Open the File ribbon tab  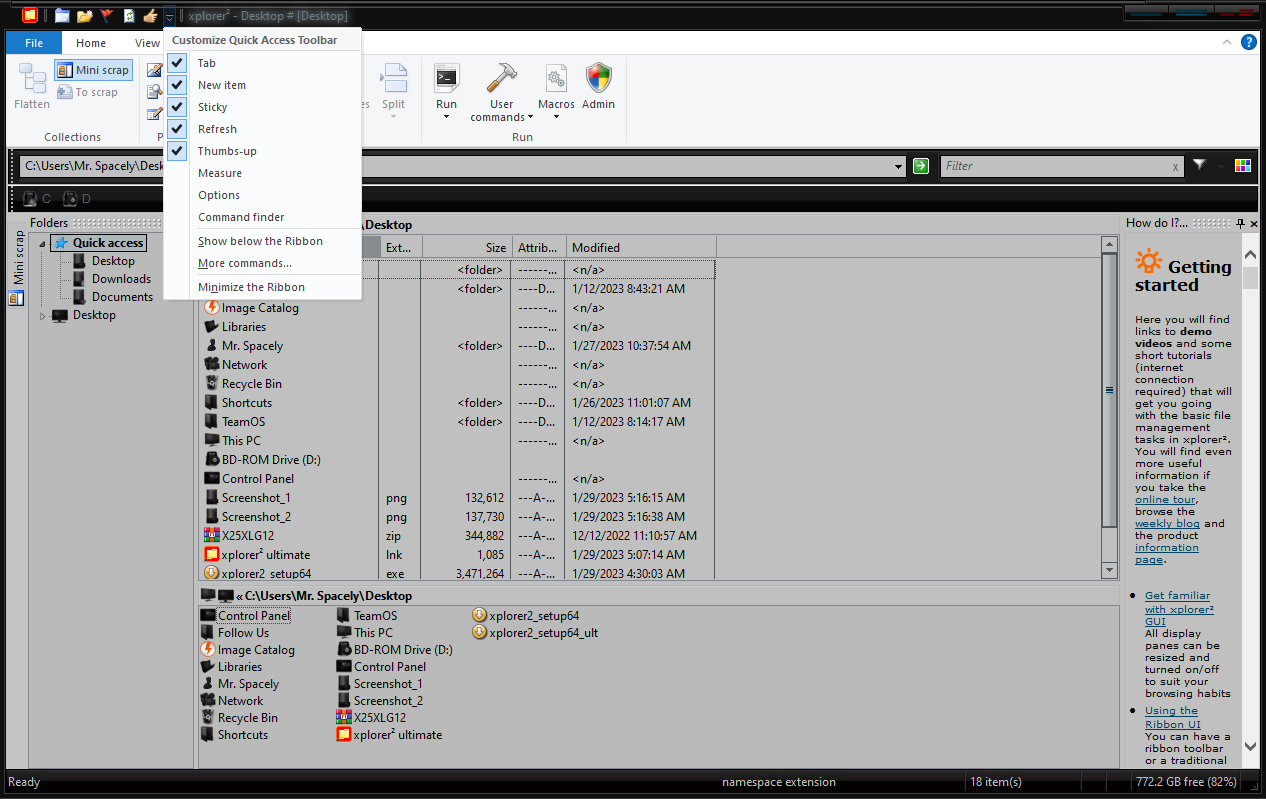click(x=34, y=43)
